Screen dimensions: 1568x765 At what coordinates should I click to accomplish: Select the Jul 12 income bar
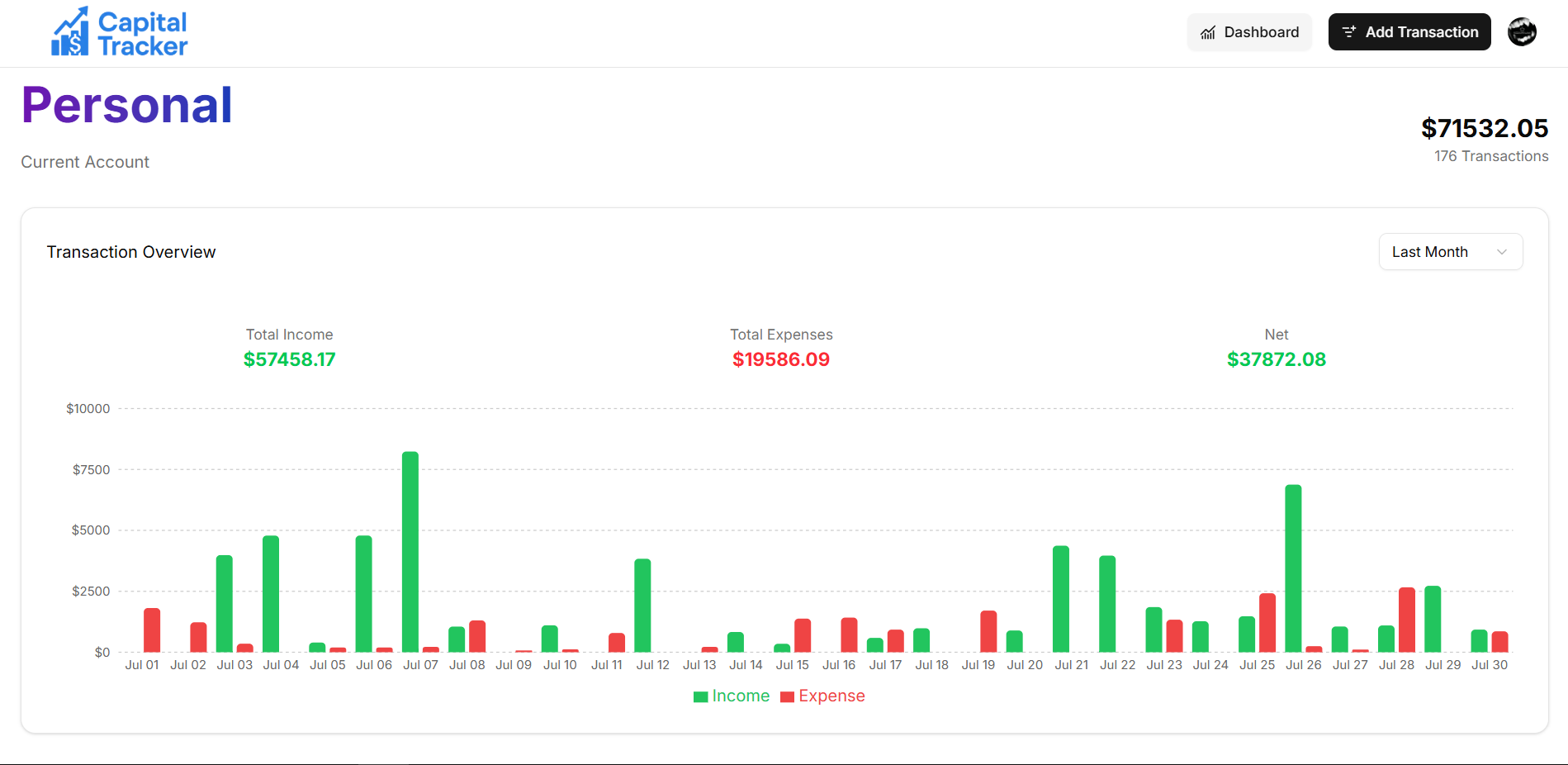tap(642, 606)
